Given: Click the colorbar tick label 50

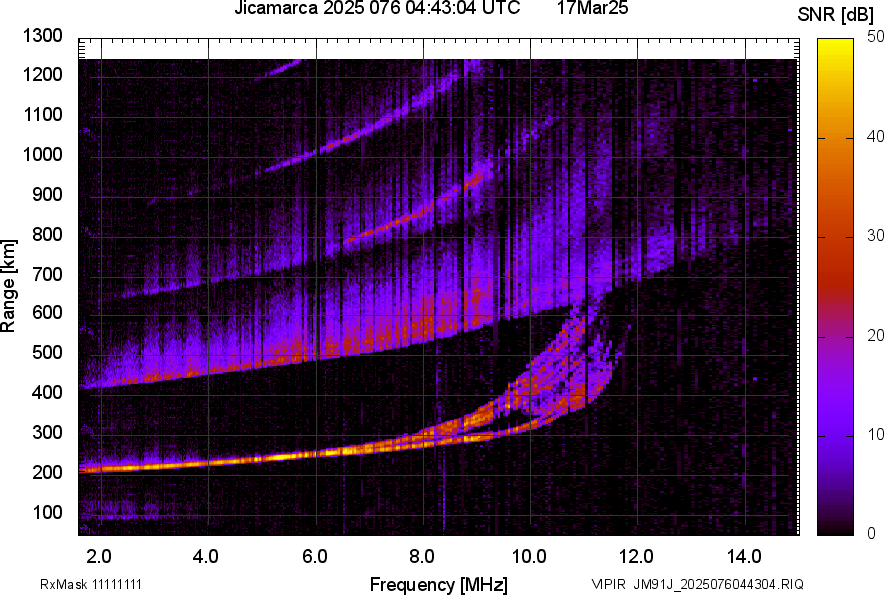Looking at the screenshot, I should click(875, 37).
